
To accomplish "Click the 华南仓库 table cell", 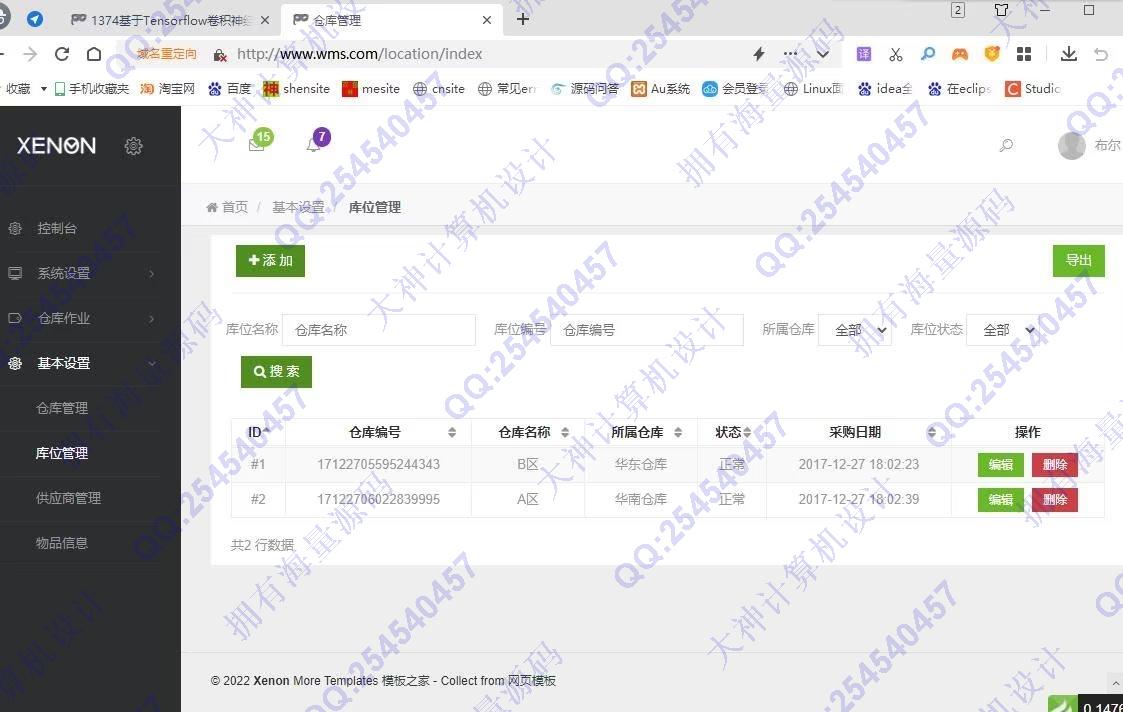I will pyautogui.click(x=640, y=499).
